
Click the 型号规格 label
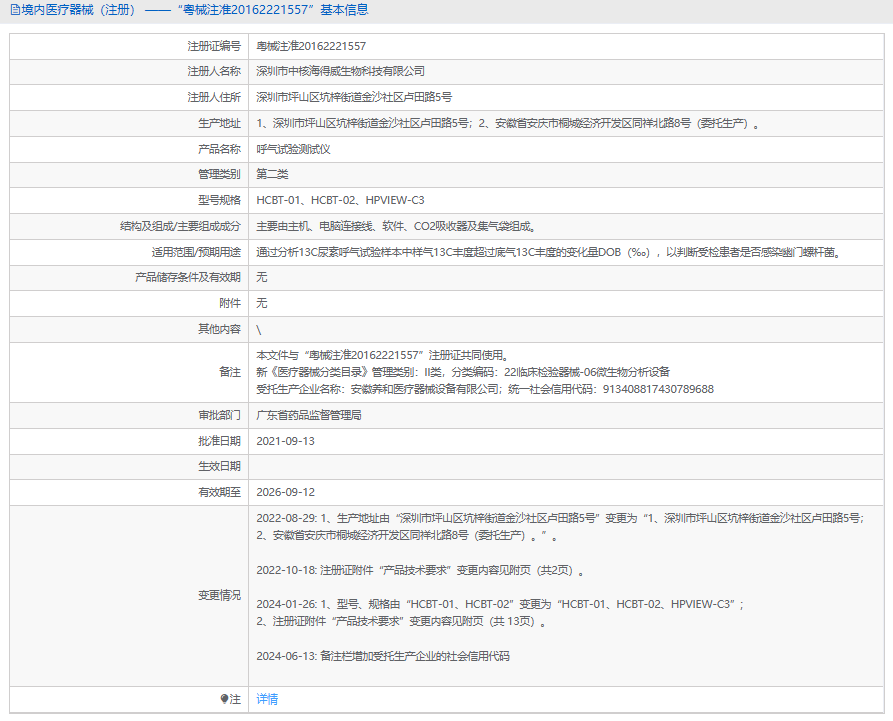(219, 200)
